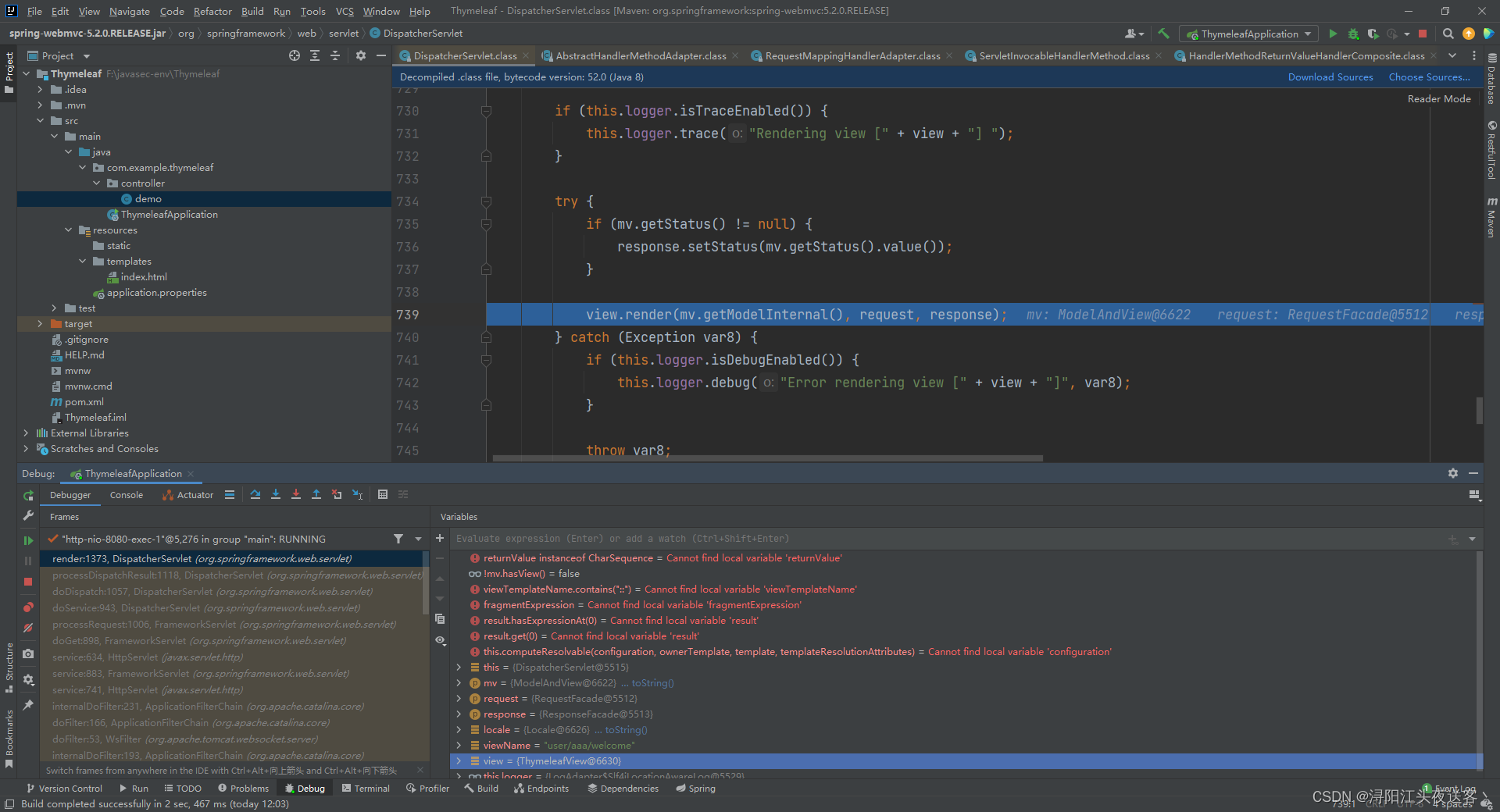Screen dimensions: 1500x812
Task: Click the Run with Coverage icon
Action: pos(1373,34)
